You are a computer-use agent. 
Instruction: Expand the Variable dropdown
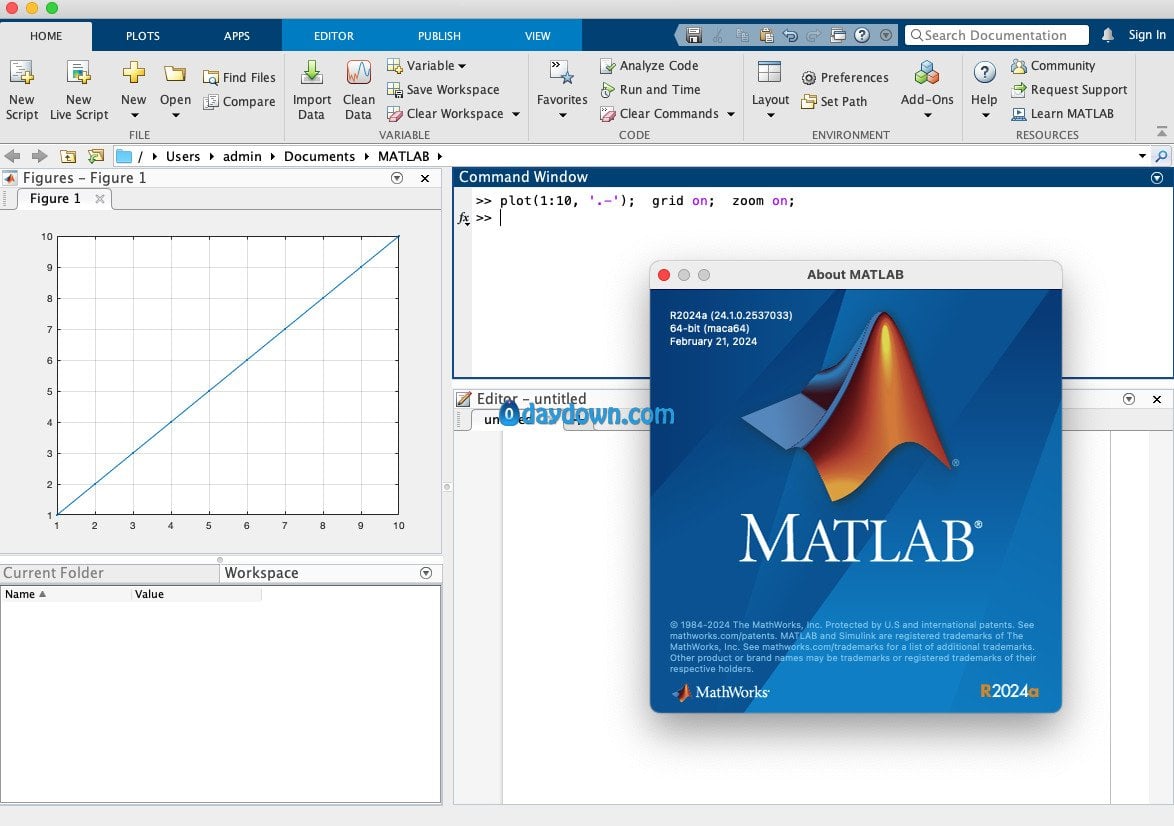click(427, 65)
